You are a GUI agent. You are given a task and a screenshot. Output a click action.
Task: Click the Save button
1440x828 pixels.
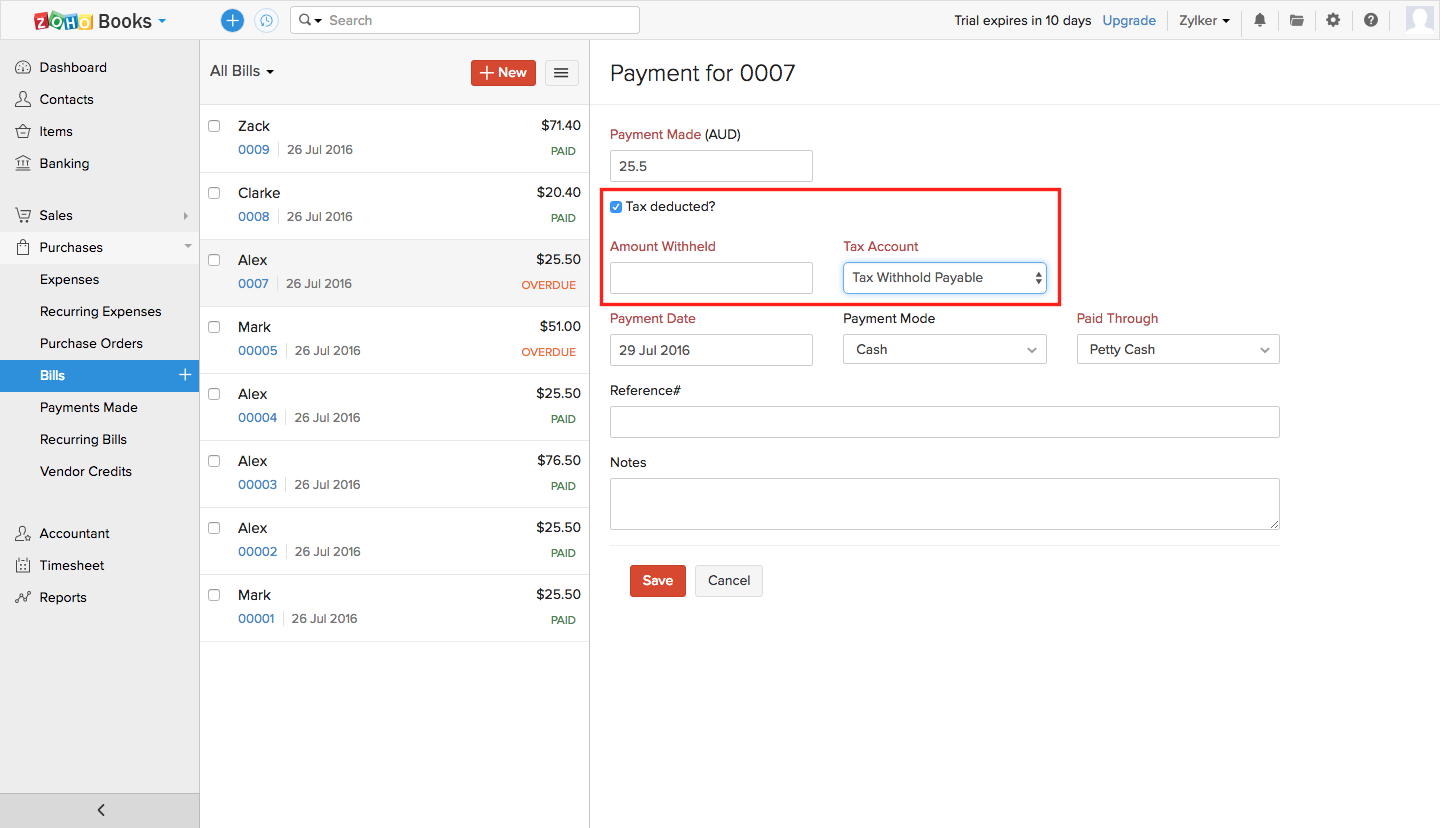[657, 580]
